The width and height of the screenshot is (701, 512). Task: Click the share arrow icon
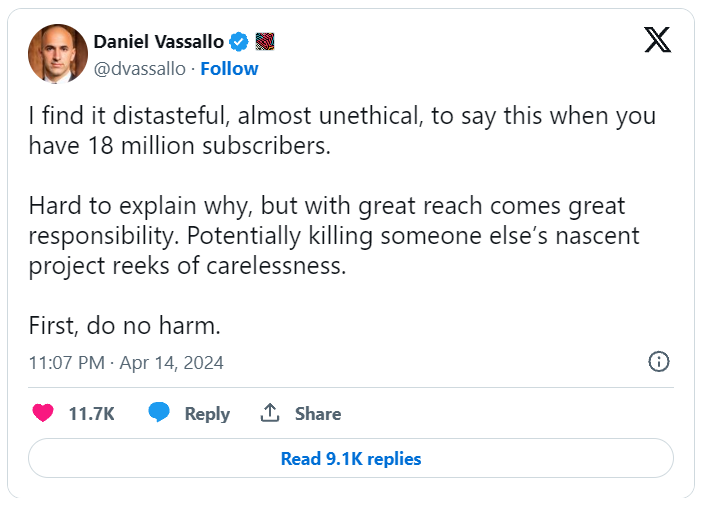pos(269,413)
